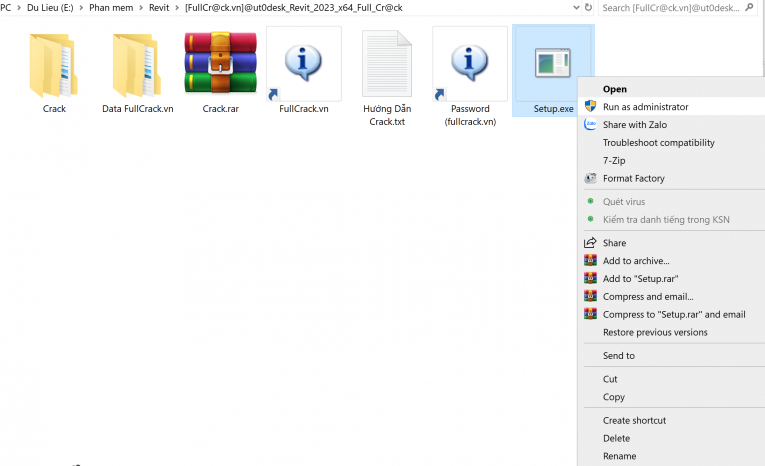Select the Setup.exe file icon
The width and height of the screenshot is (765, 466).
(553, 62)
